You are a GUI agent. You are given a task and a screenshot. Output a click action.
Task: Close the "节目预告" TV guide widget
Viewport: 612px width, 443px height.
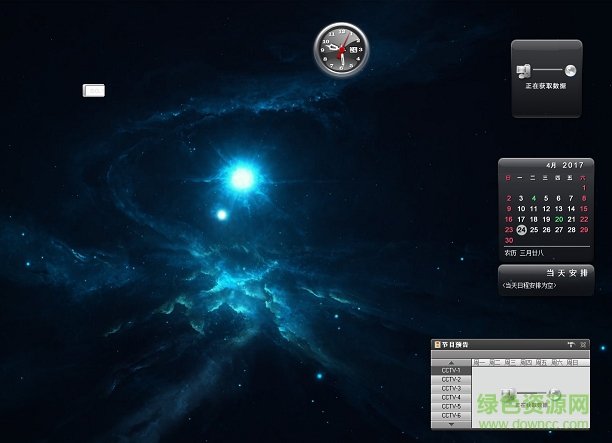(x=583, y=344)
